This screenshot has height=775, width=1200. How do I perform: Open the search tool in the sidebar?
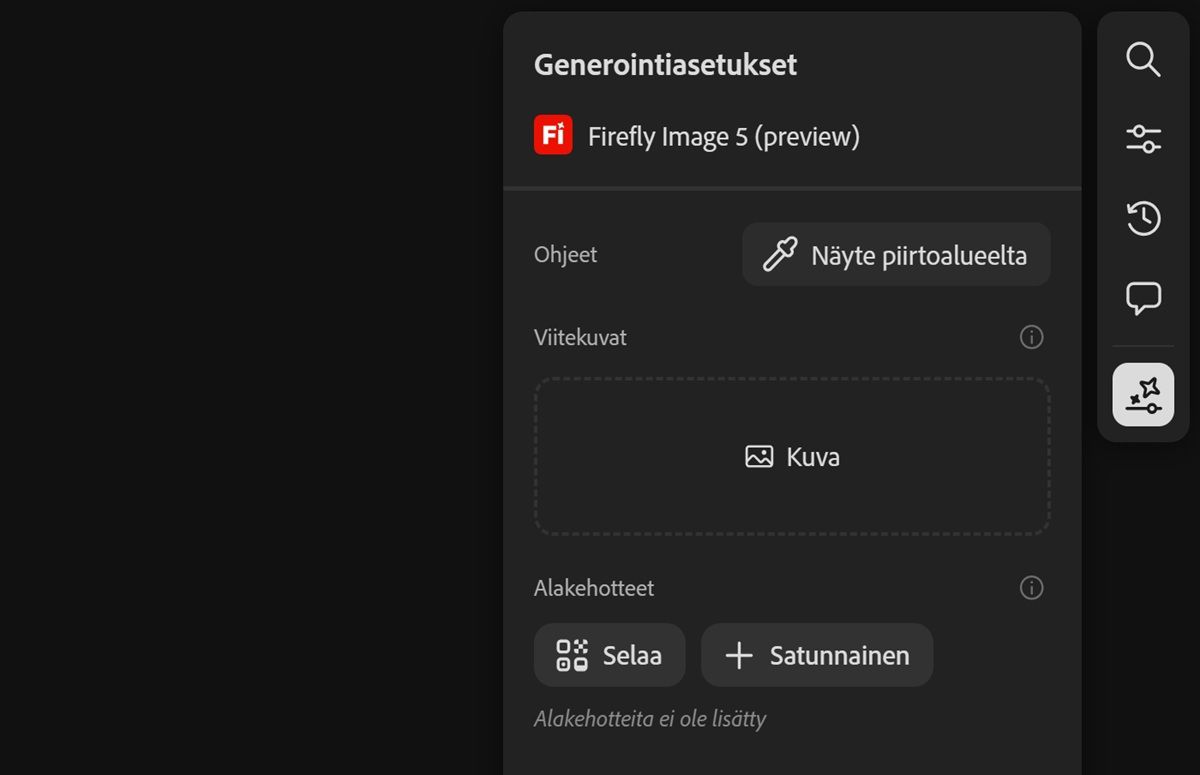coord(1143,60)
